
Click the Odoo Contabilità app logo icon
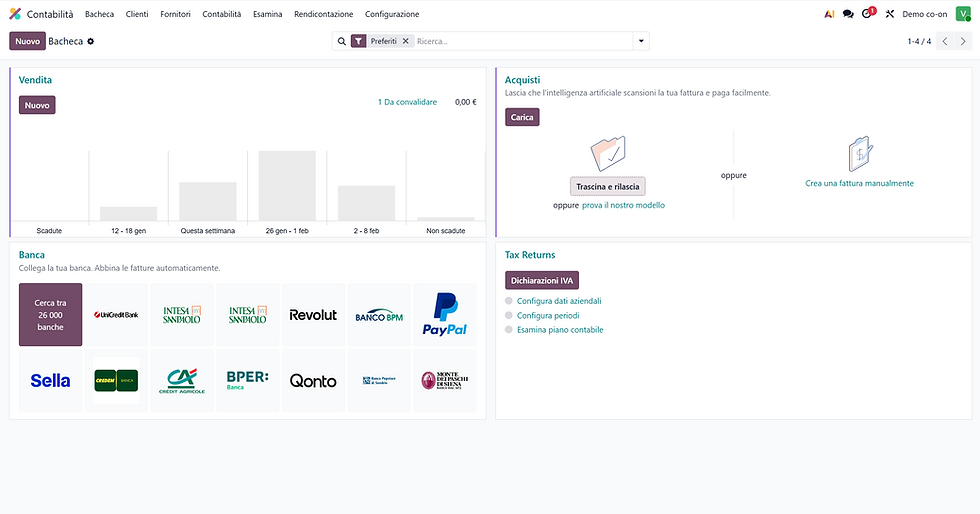(x=15, y=14)
